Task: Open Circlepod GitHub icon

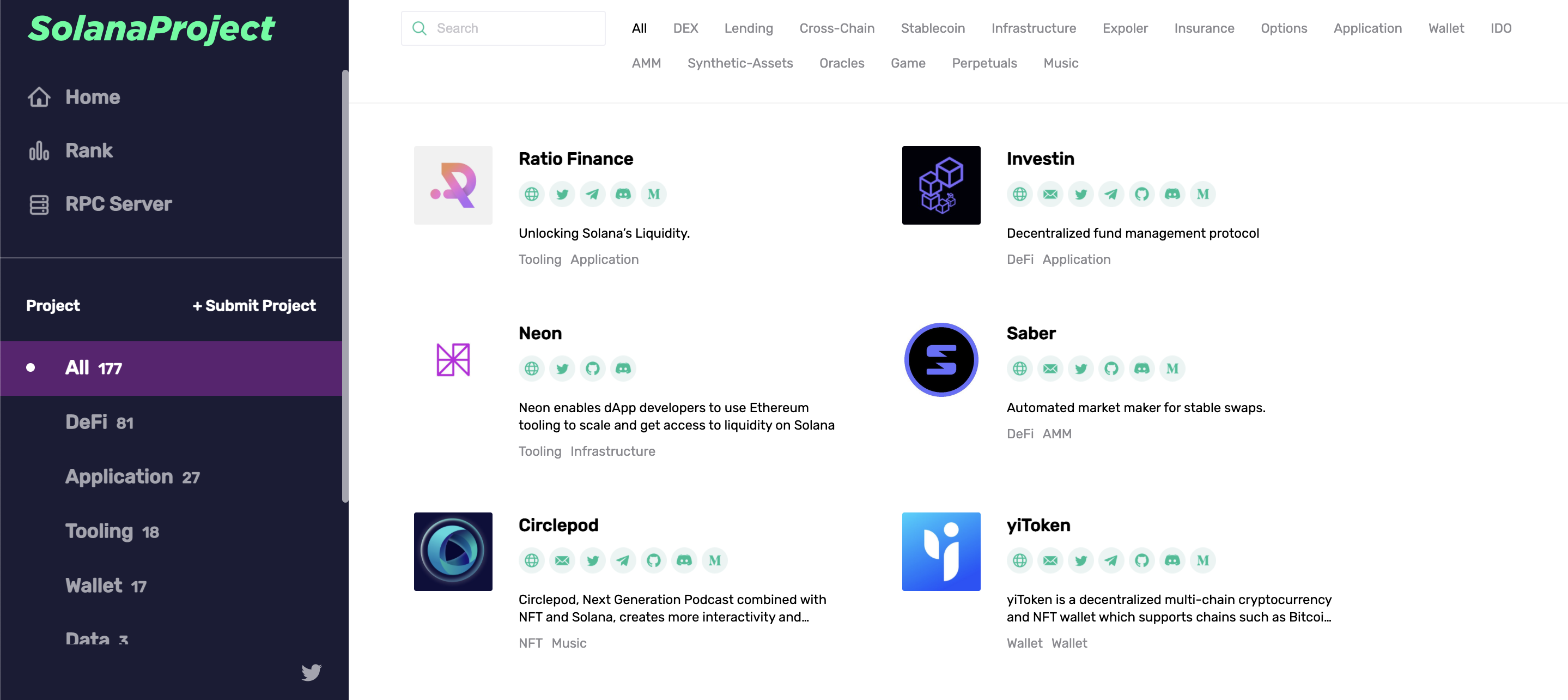Action: point(654,560)
